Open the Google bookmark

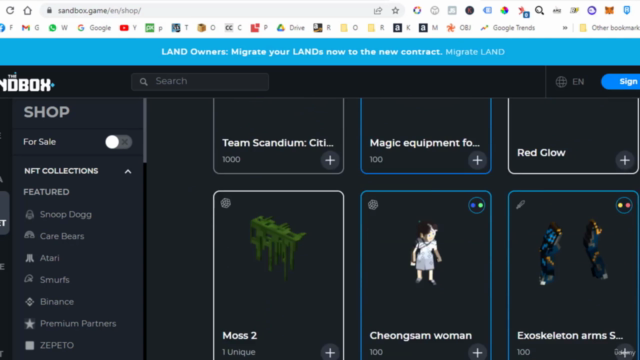click(x=94, y=28)
